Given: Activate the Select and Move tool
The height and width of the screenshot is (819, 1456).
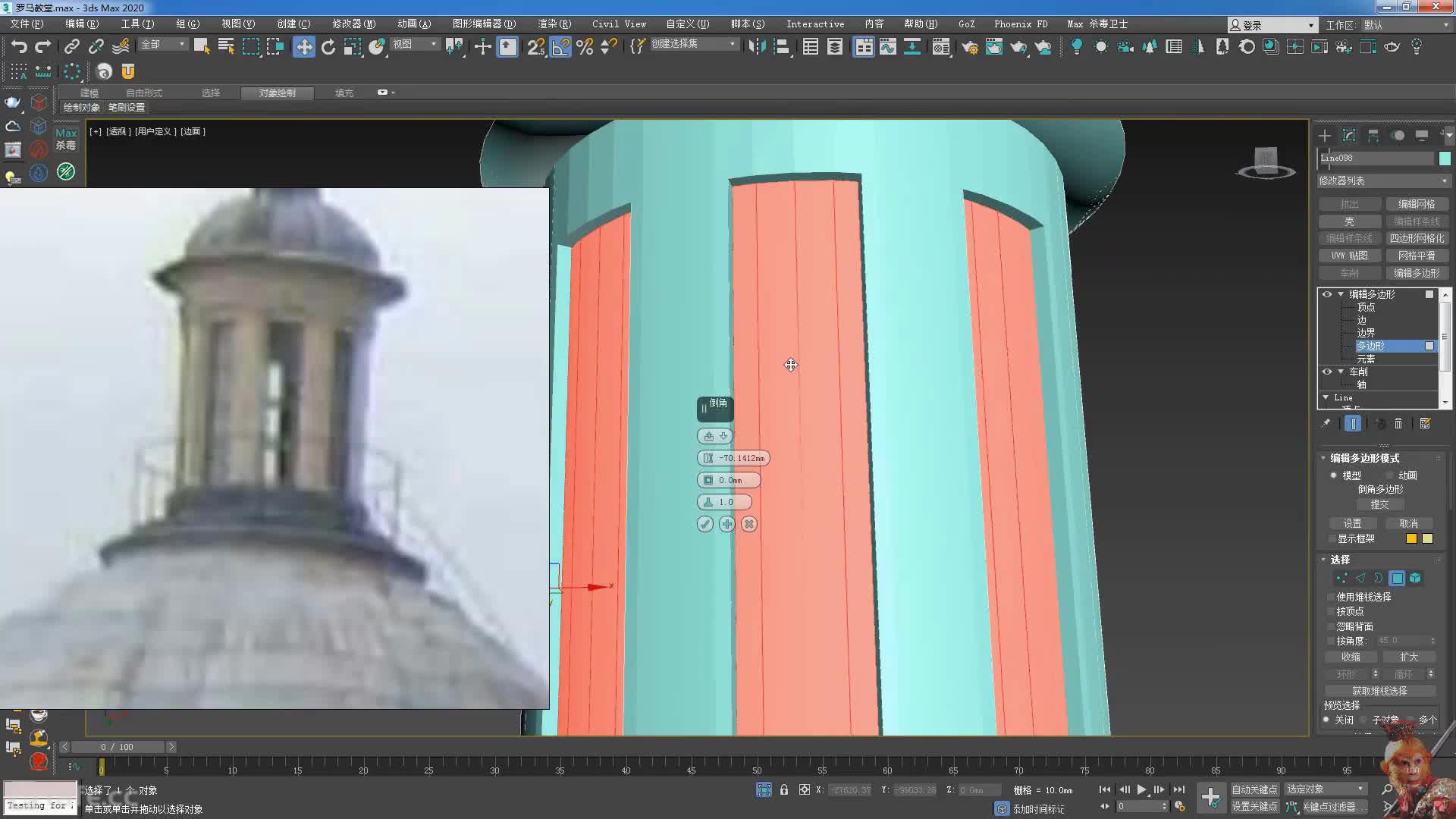Looking at the screenshot, I should tap(303, 46).
